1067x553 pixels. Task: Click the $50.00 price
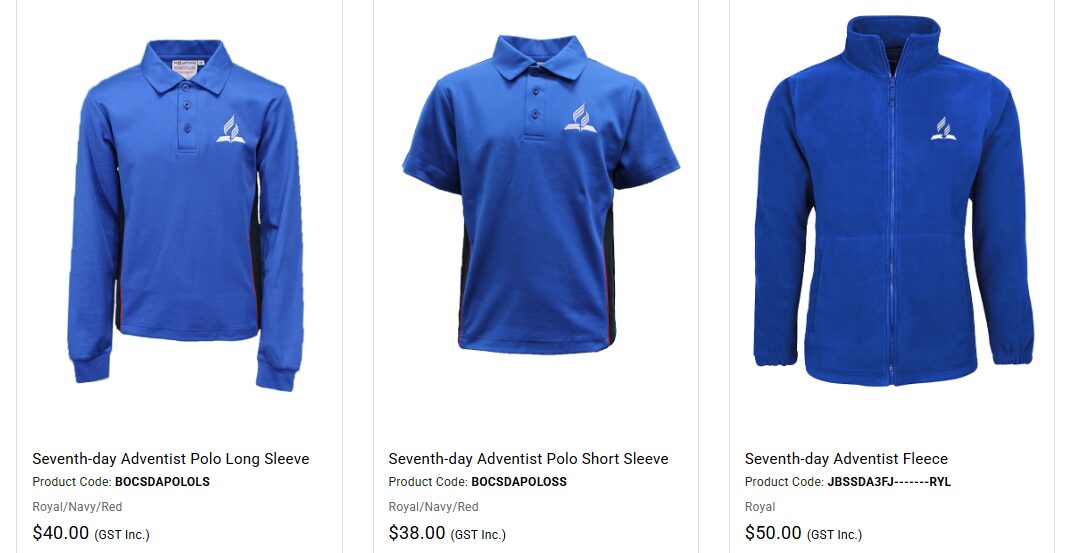[x=773, y=533]
